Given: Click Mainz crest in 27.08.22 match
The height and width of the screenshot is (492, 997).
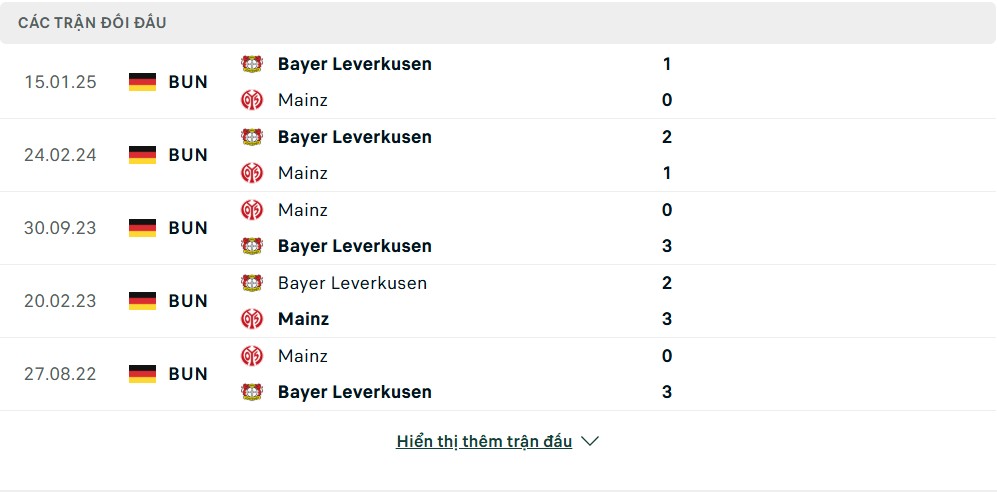Looking at the screenshot, I should pos(252,355).
